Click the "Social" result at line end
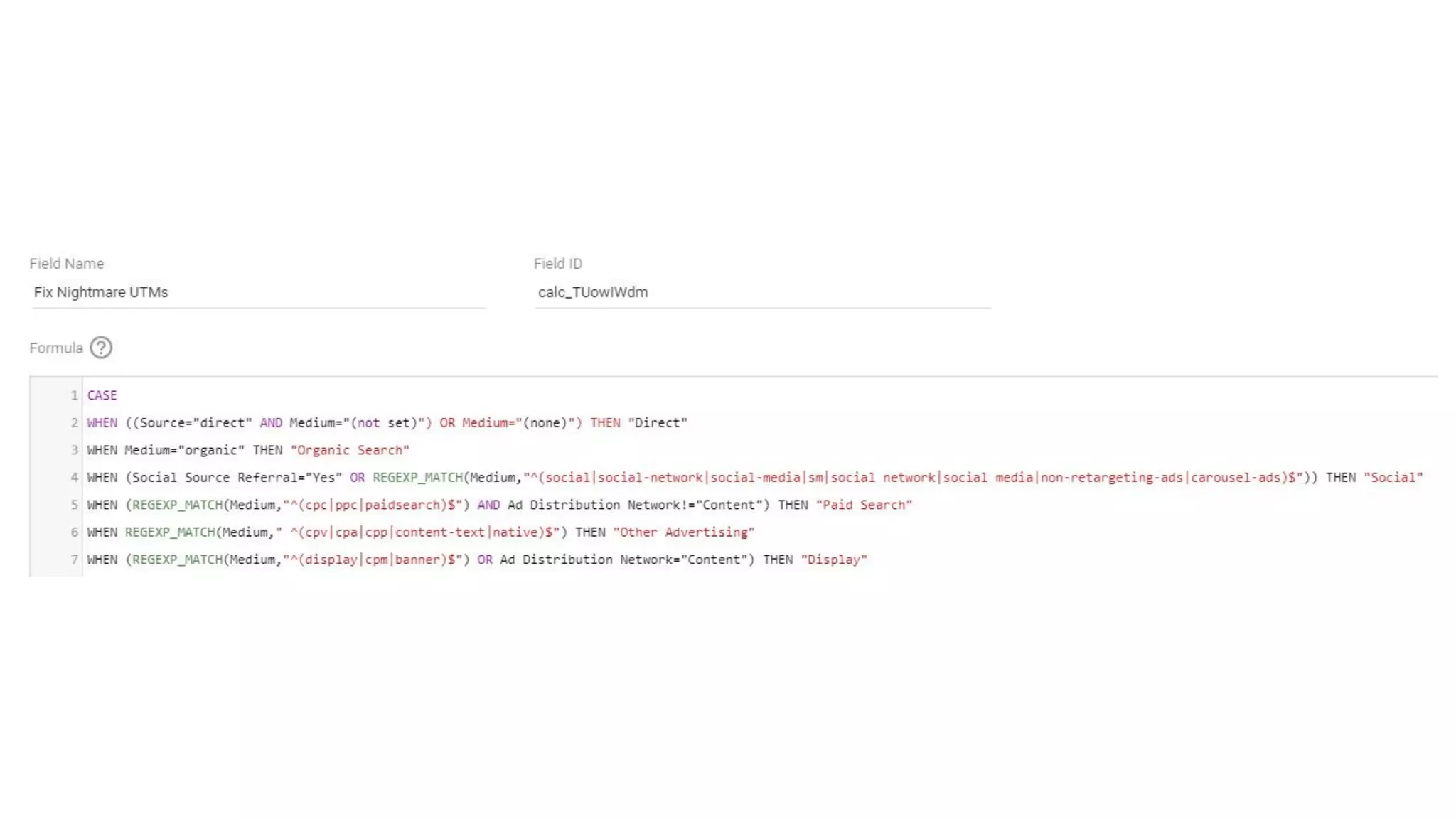 pos(1393,478)
